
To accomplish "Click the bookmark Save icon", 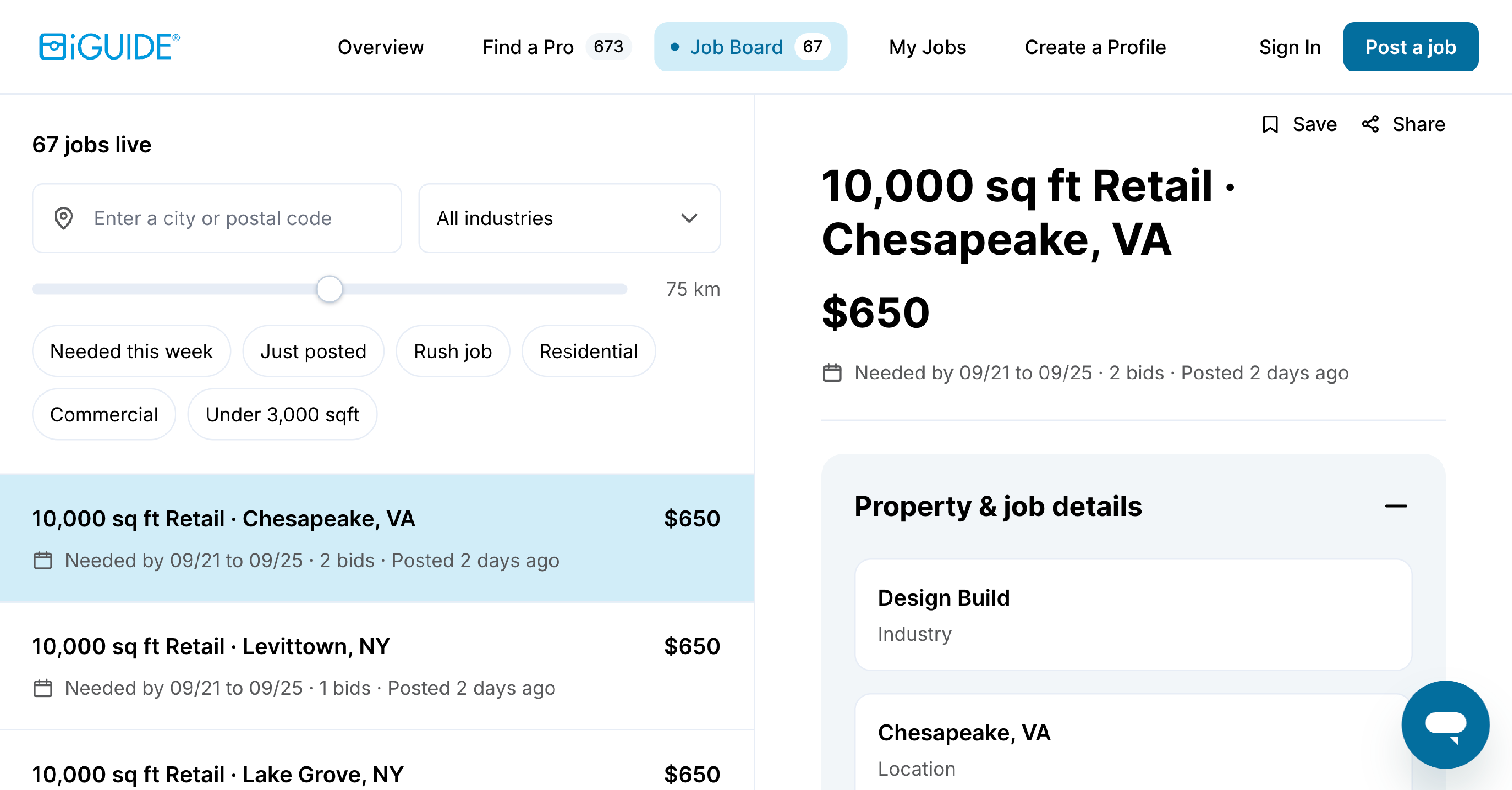I will 1270,125.
